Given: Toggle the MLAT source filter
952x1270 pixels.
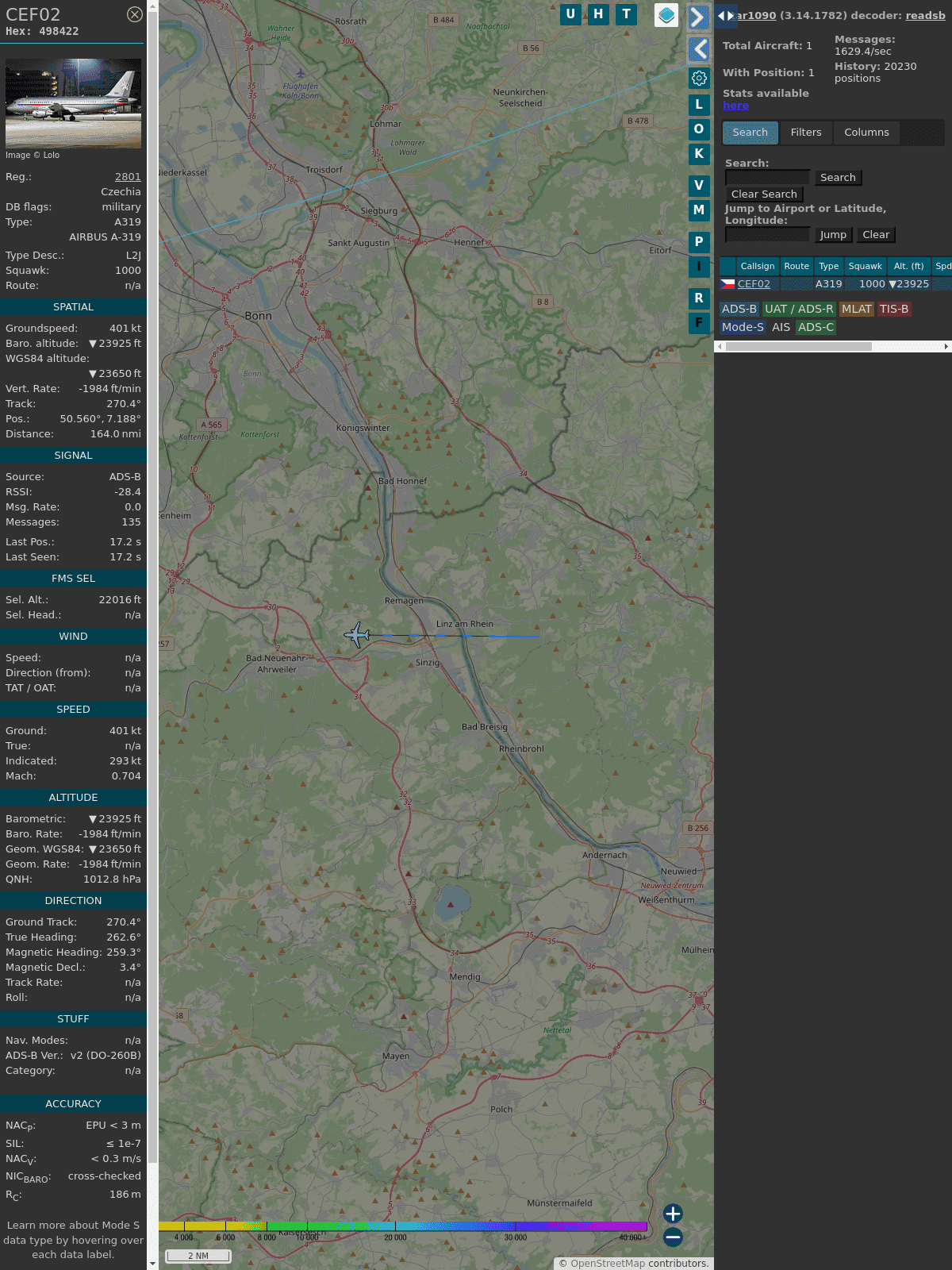Looking at the screenshot, I should [x=856, y=309].
